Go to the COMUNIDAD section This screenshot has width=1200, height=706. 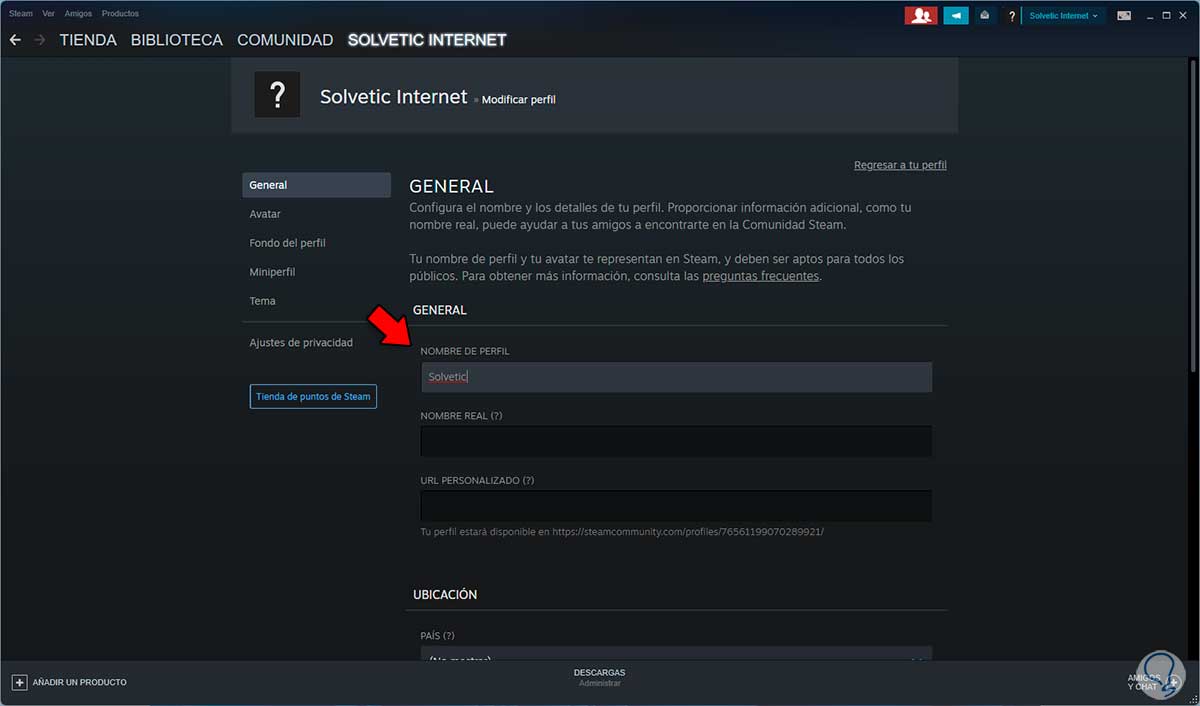point(285,40)
